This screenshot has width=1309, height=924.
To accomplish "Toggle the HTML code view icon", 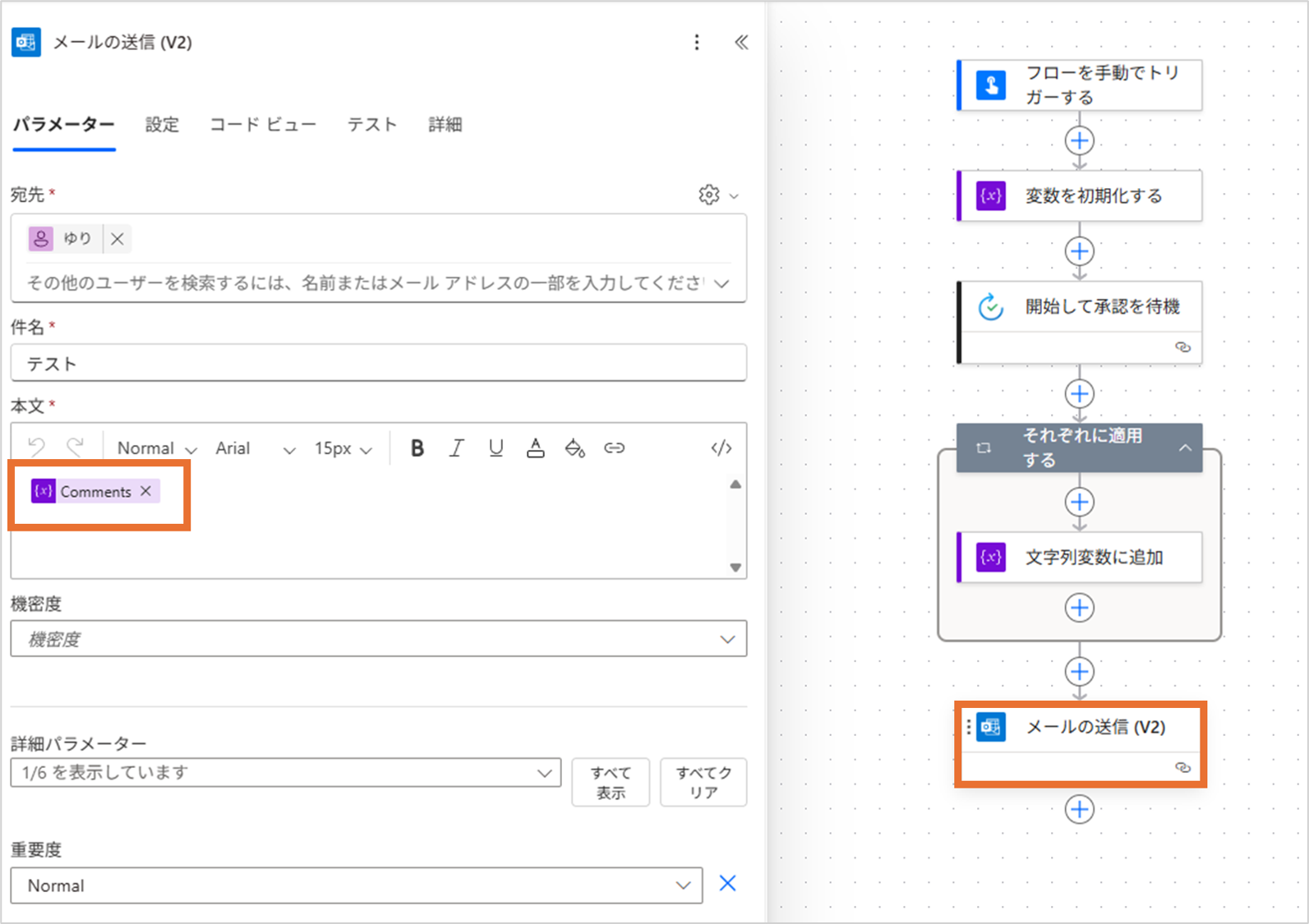I will point(721,448).
